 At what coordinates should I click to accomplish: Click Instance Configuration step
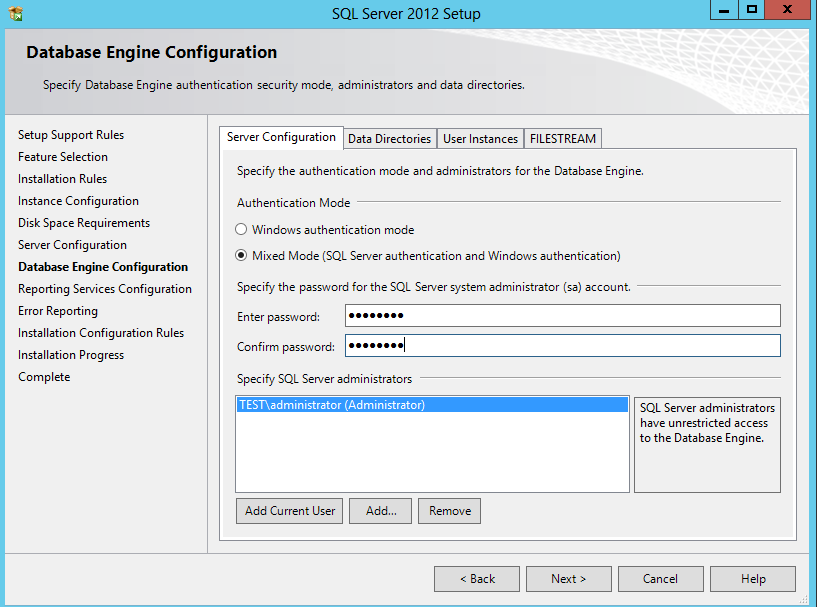(x=78, y=201)
